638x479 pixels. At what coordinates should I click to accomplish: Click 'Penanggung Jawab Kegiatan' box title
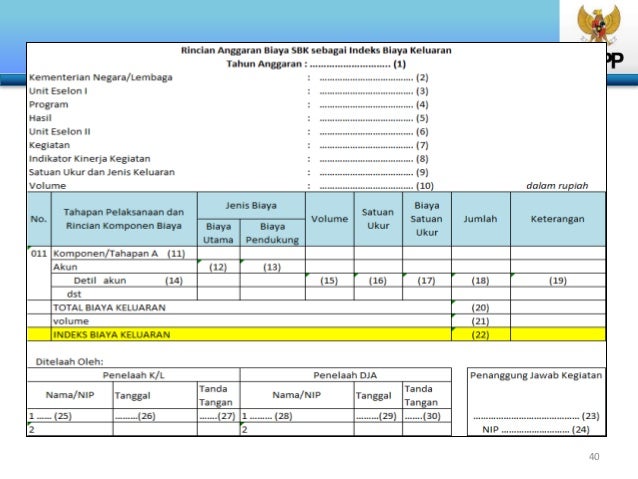[536, 375]
